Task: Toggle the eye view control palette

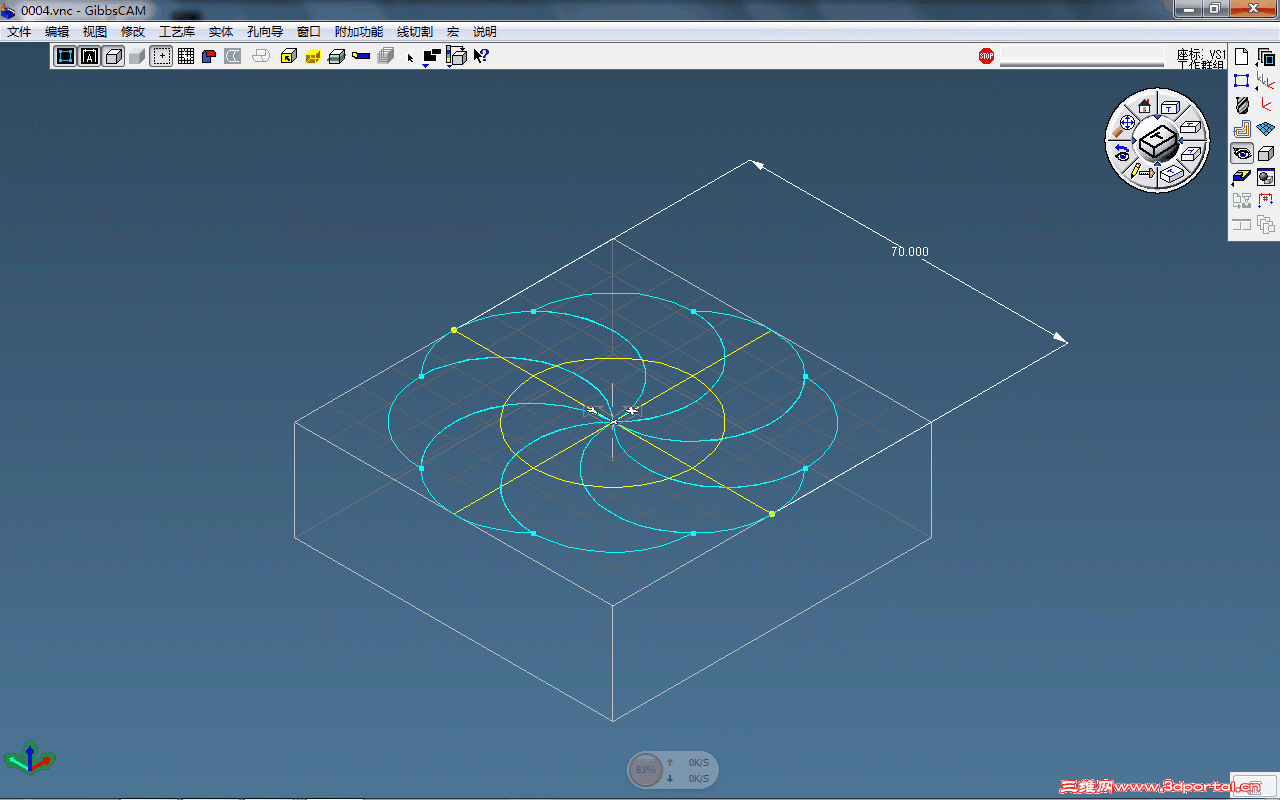Action: coord(1242,153)
